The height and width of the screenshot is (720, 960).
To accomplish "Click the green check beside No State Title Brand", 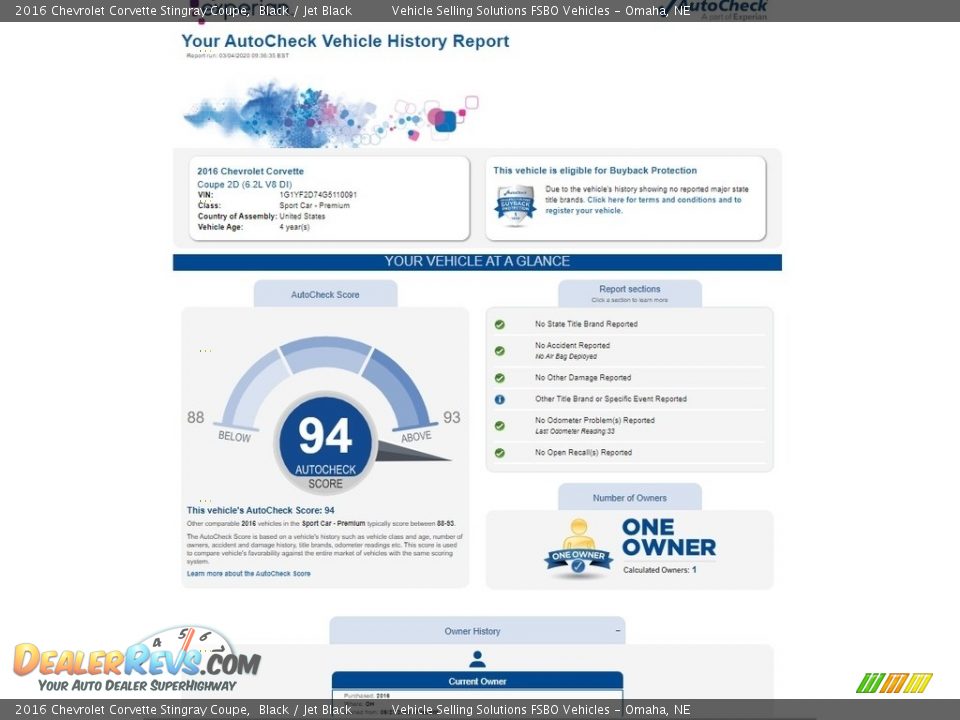I will coord(500,324).
